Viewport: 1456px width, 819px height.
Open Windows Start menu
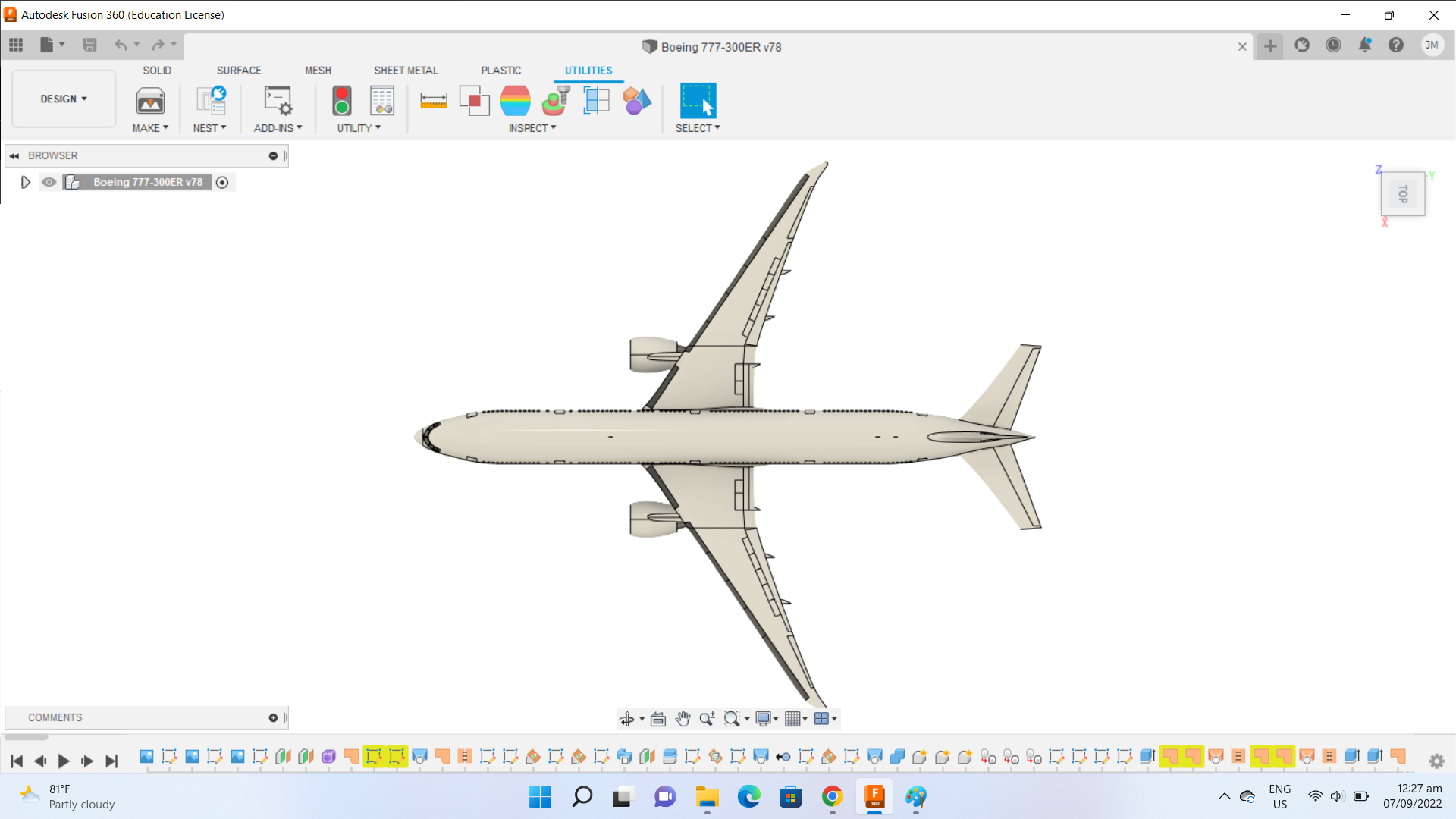point(540,797)
